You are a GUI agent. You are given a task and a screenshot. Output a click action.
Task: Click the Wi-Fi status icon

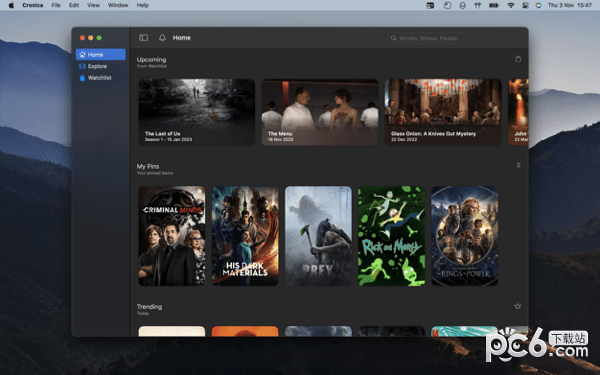point(510,5)
